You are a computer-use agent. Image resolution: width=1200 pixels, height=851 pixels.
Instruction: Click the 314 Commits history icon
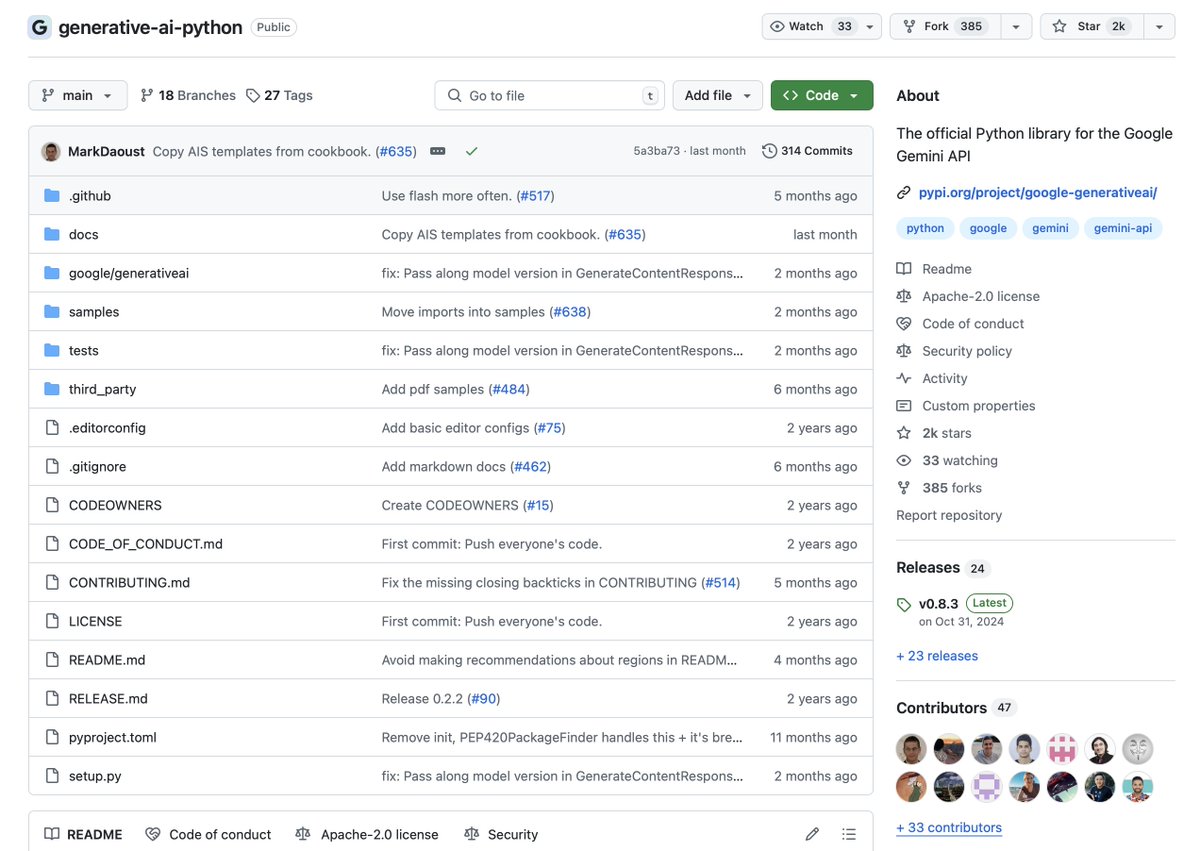pyautogui.click(x=769, y=151)
